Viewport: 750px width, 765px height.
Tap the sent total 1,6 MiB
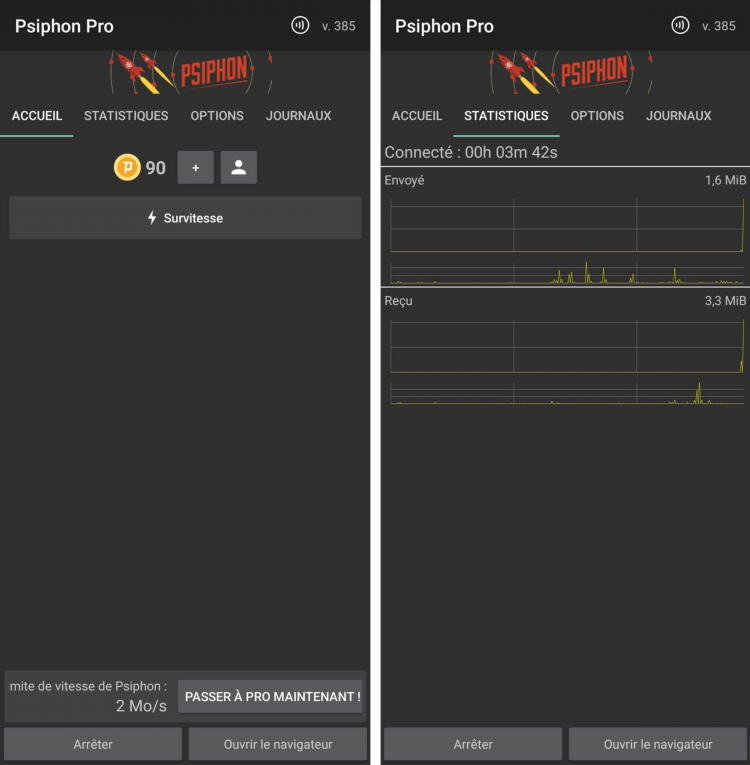[x=725, y=180]
